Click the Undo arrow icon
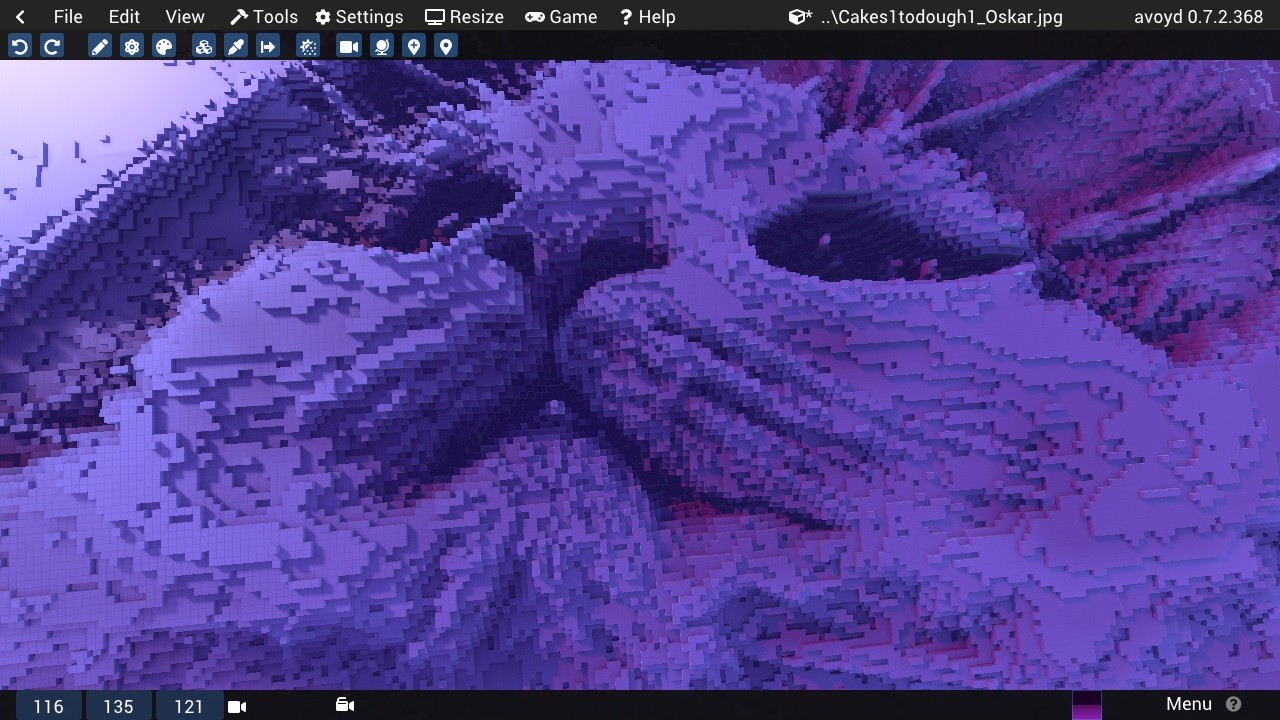 (x=20, y=47)
